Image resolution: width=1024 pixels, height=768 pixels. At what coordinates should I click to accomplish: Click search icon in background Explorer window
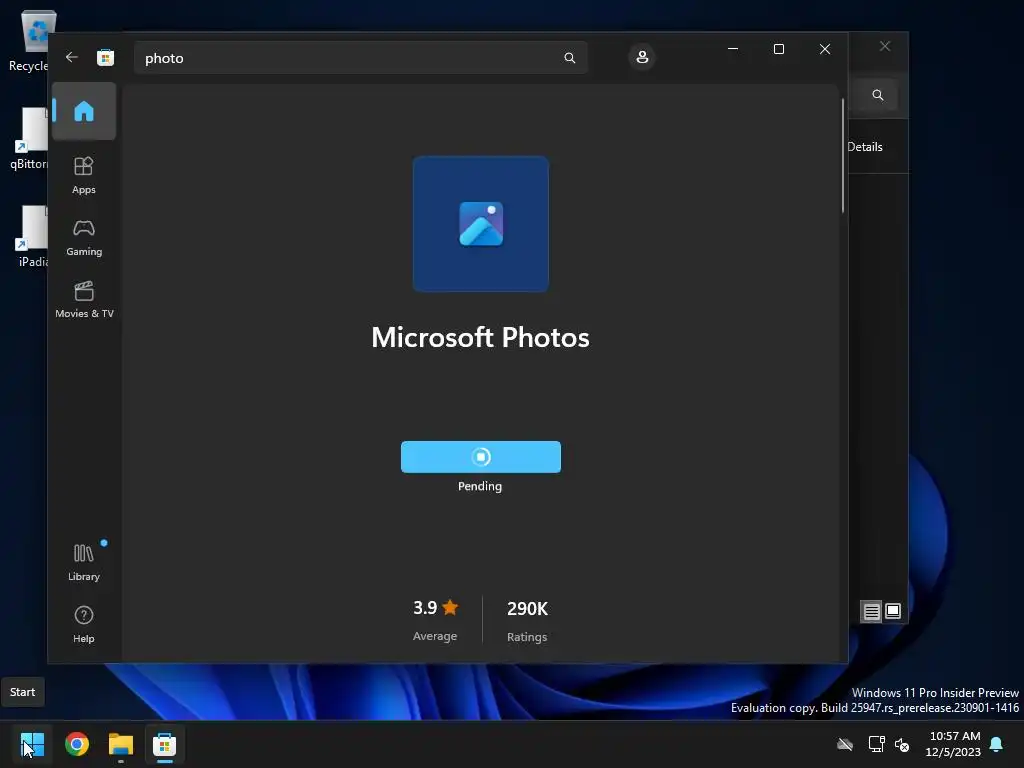pyautogui.click(x=878, y=95)
